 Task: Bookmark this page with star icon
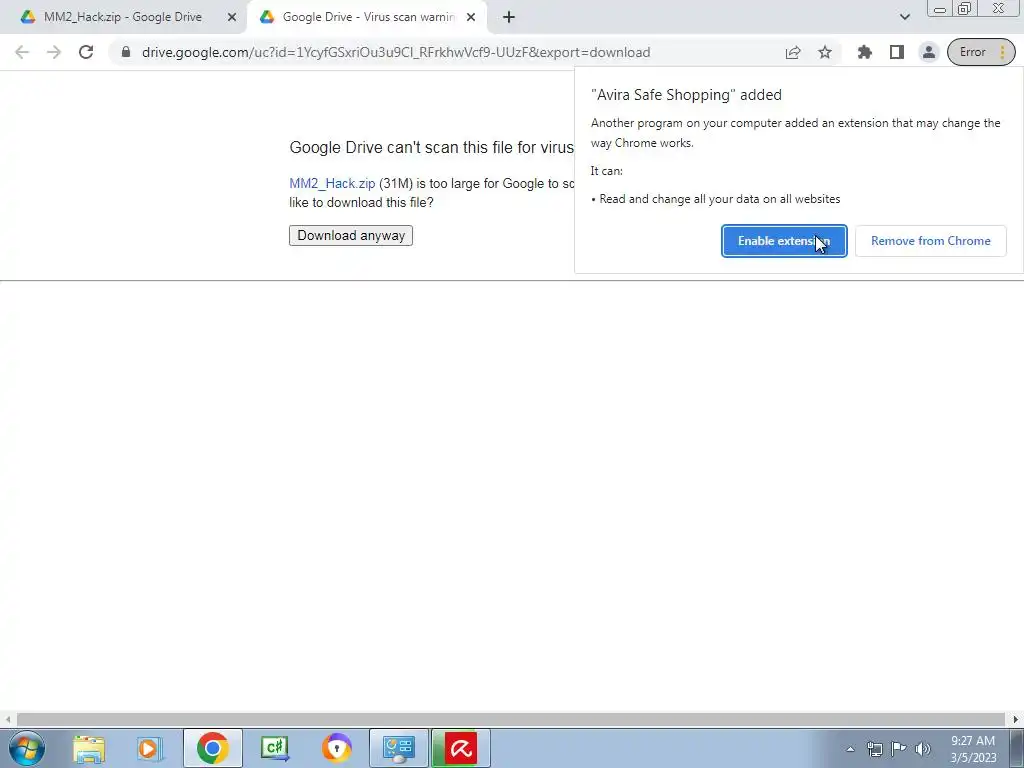pos(825,52)
